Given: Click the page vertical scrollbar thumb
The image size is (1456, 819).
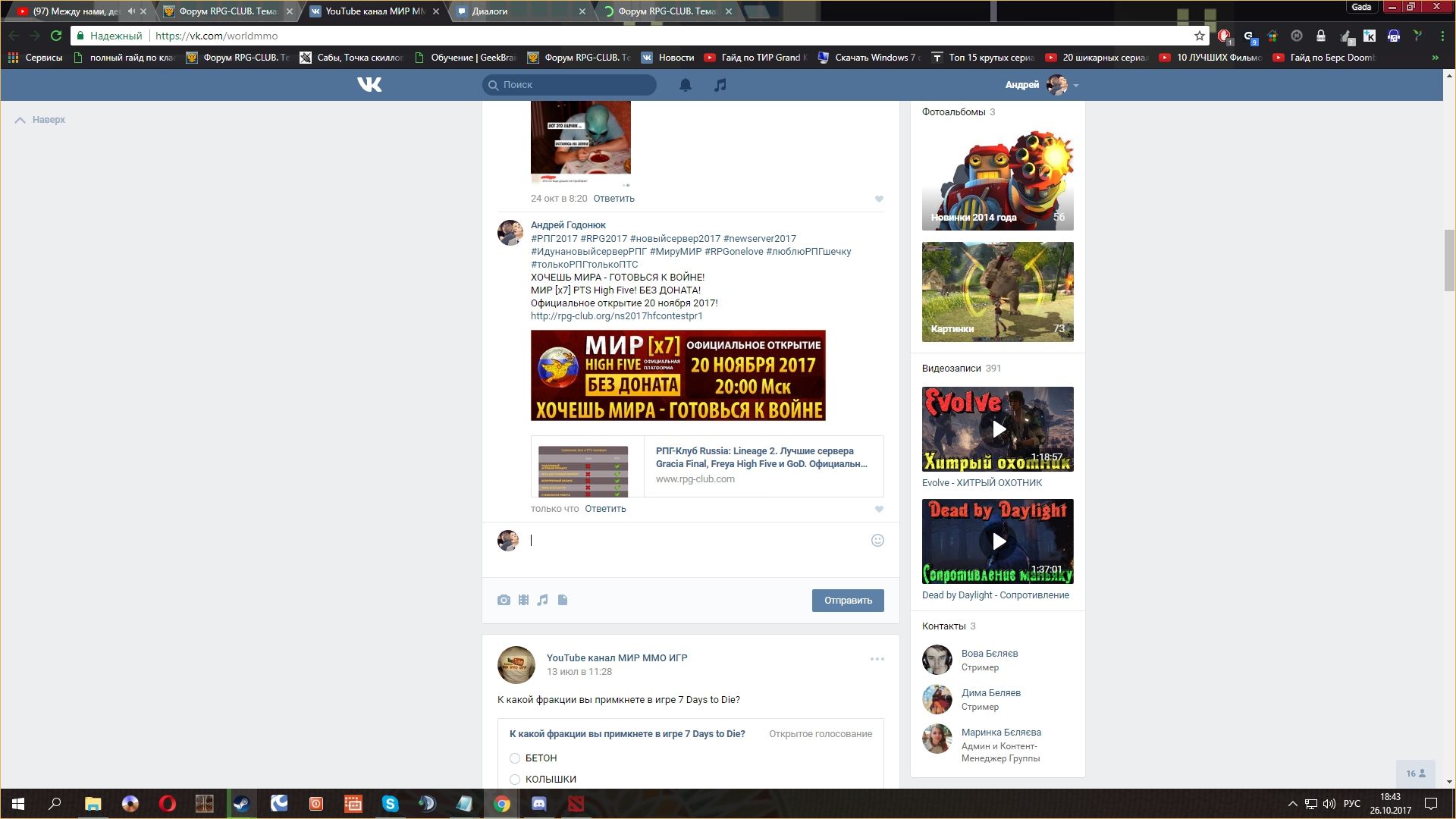Looking at the screenshot, I should [1449, 260].
